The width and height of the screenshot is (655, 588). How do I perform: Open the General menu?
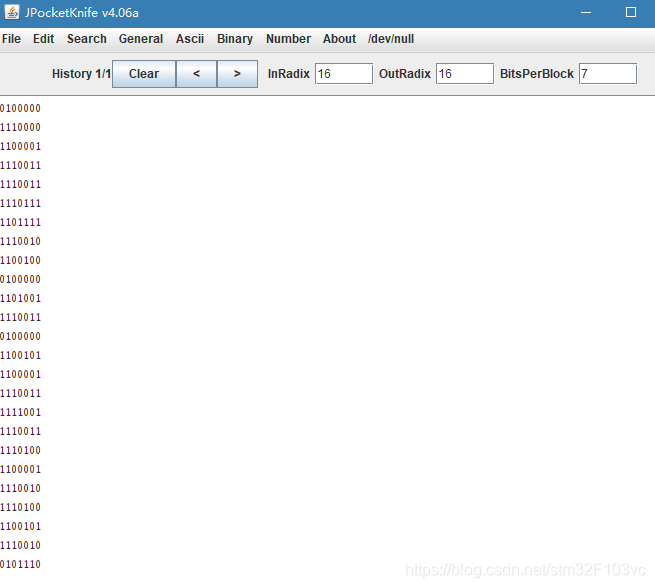pos(141,39)
